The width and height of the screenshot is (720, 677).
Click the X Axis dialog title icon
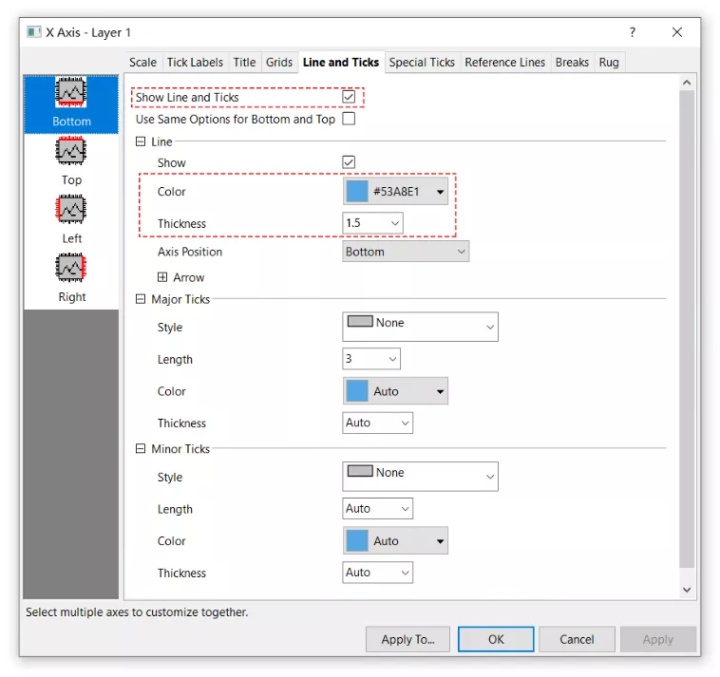click(x=34, y=32)
